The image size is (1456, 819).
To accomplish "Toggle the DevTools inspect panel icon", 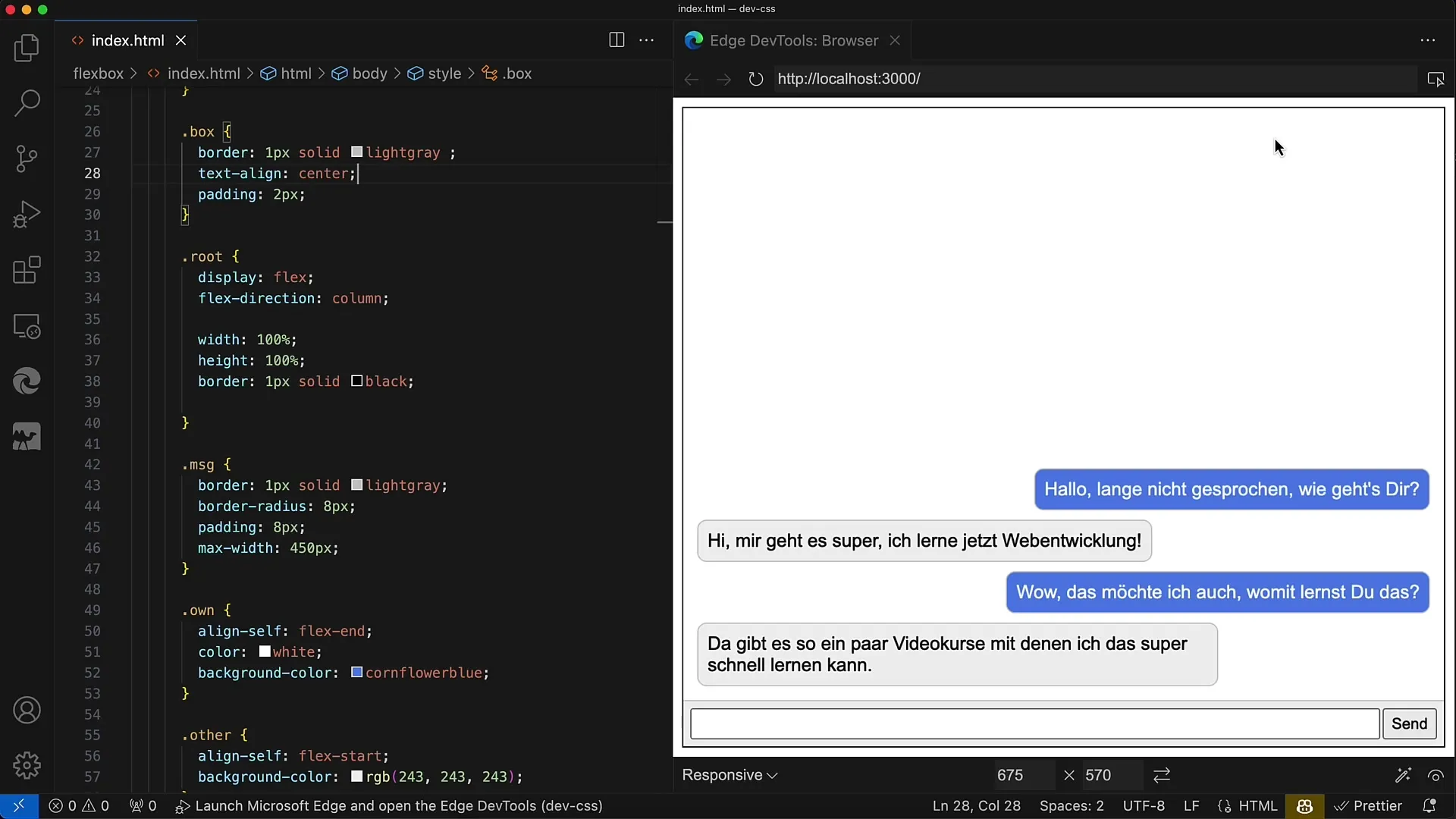I will [1436, 79].
